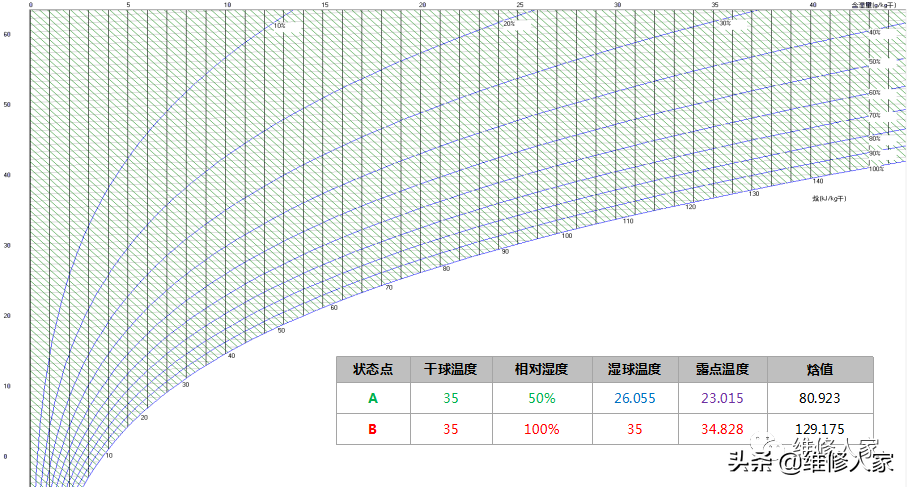This screenshot has width=909, height=488.
Task: Click the 30% humidity curve label
Action: coord(726,23)
